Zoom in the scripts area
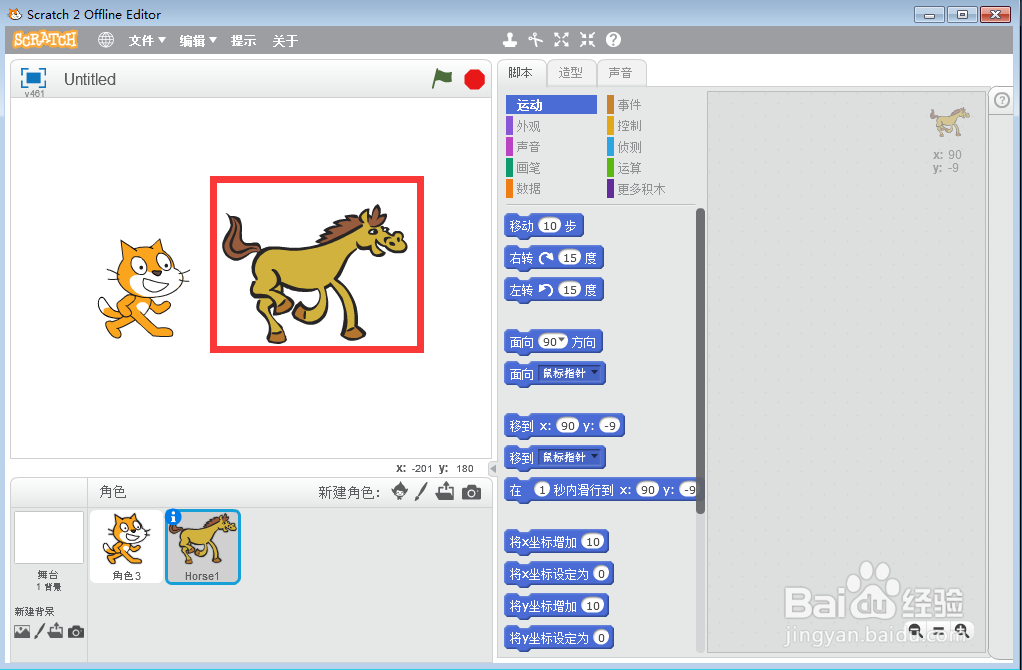The width and height of the screenshot is (1022, 670). click(961, 630)
